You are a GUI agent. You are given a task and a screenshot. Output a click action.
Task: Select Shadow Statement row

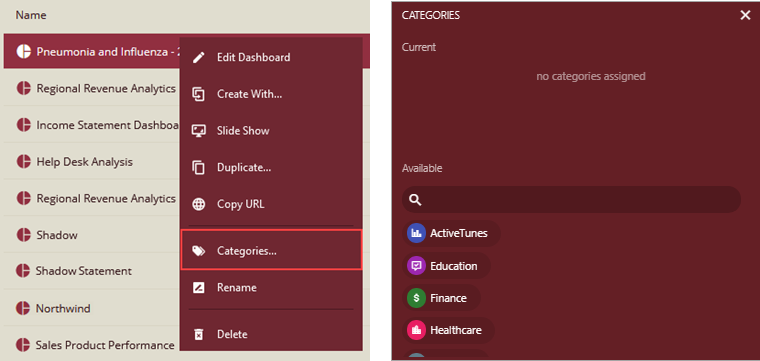pyautogui.click(x=92, y=270)
